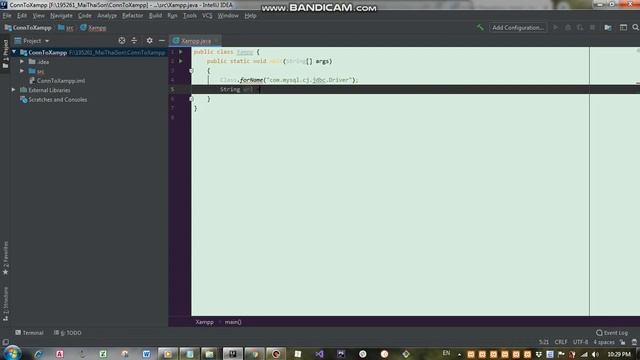
Task: Open Project panel settings gear
Action: [149, 41]
